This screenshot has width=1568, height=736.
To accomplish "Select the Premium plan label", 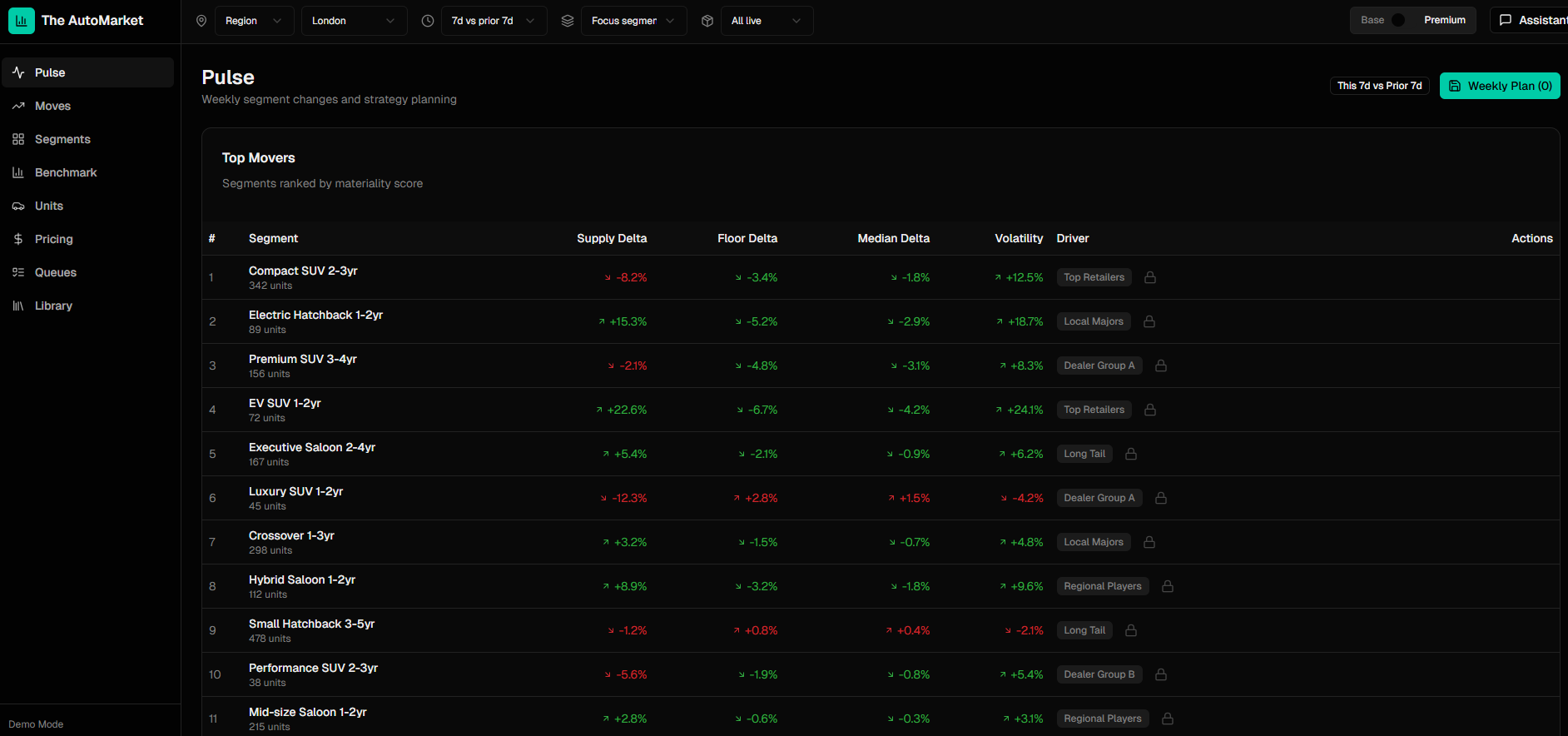I will tap(1445, 20).
